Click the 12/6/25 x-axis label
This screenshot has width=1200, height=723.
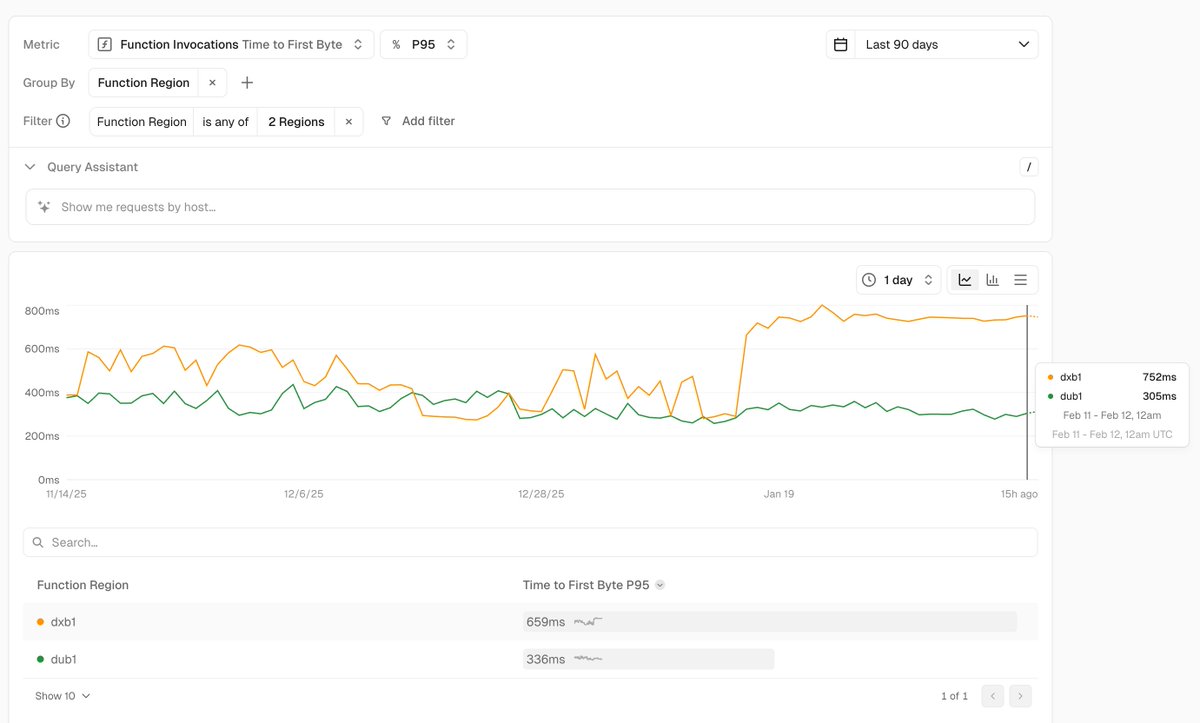click(304, 494)
